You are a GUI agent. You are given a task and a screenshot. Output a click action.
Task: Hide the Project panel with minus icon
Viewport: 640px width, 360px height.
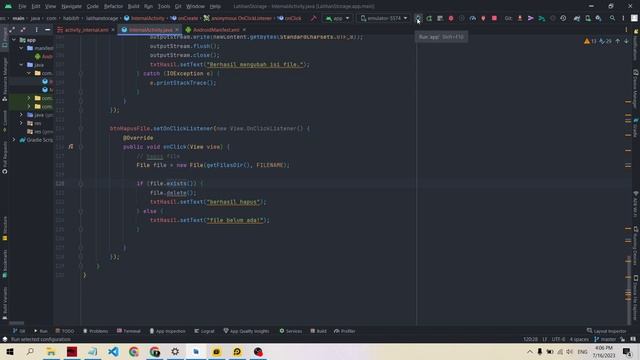click(x=47, y=30)
